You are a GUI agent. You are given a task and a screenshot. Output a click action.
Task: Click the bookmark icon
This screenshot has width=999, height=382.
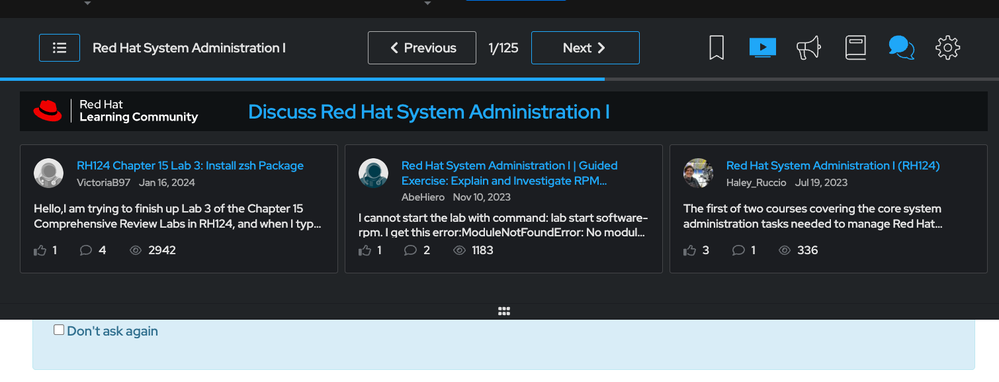pyautogui.click(x=716, y=48)
